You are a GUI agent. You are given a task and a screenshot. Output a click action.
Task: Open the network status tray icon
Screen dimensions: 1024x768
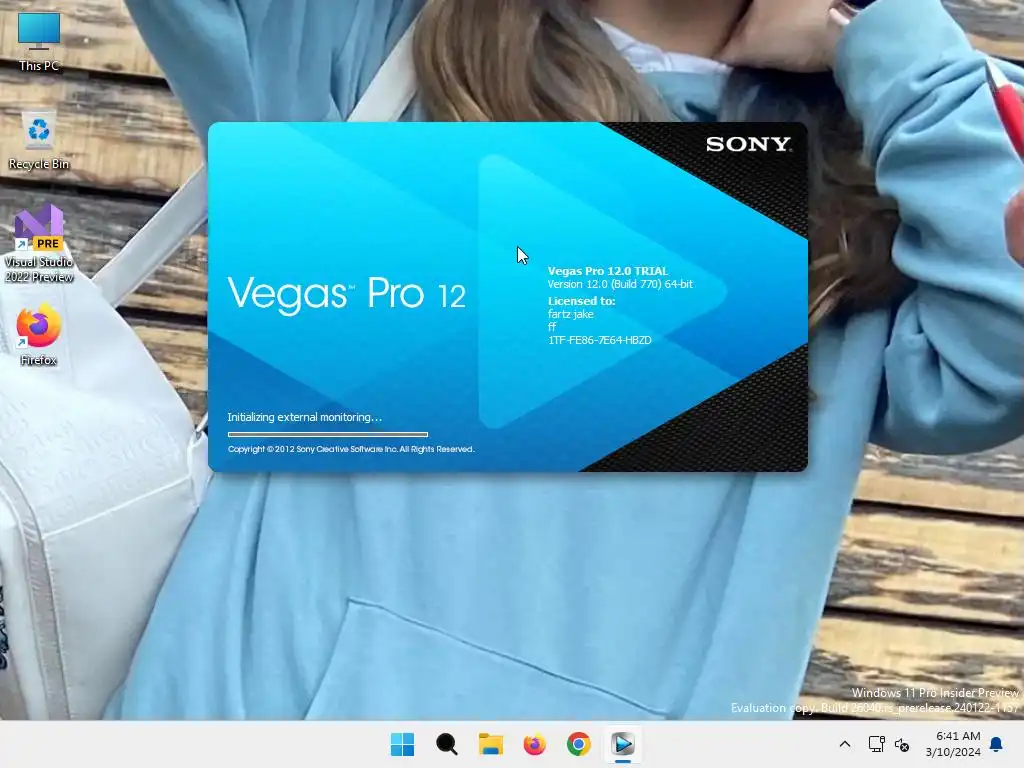pos(876,744)
